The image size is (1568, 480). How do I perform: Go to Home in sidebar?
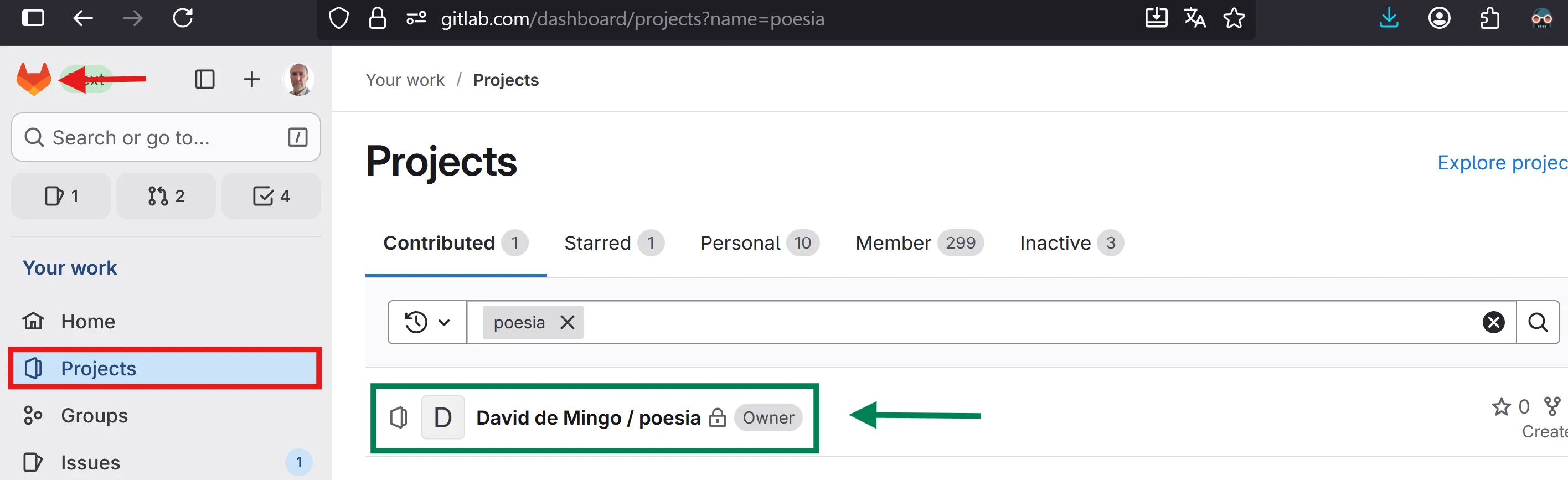click(x=87, y=321)
